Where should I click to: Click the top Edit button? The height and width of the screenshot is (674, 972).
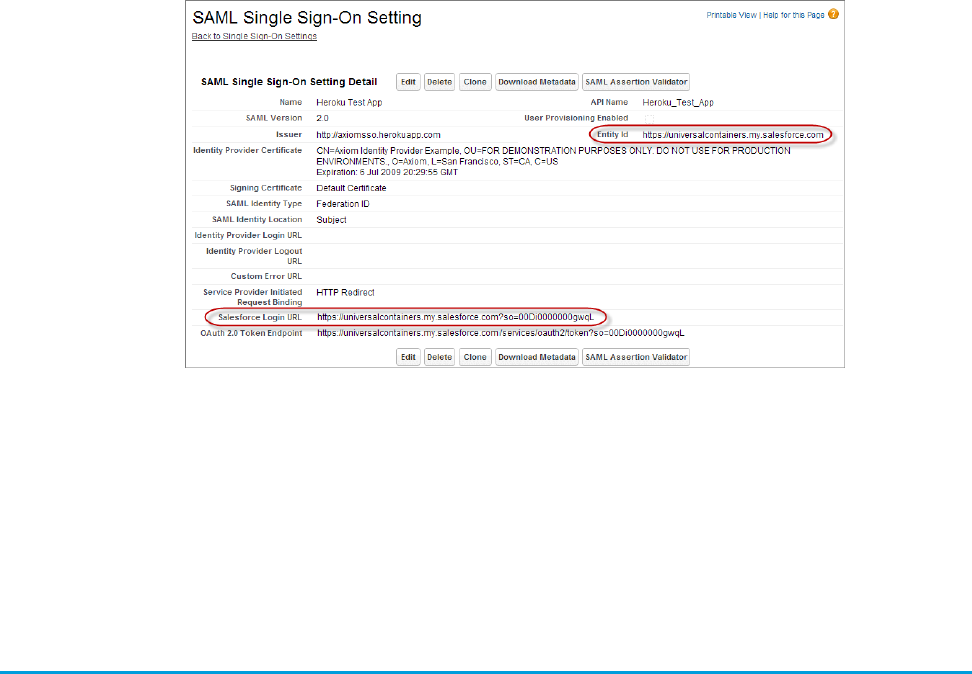[x=408, y=82]
